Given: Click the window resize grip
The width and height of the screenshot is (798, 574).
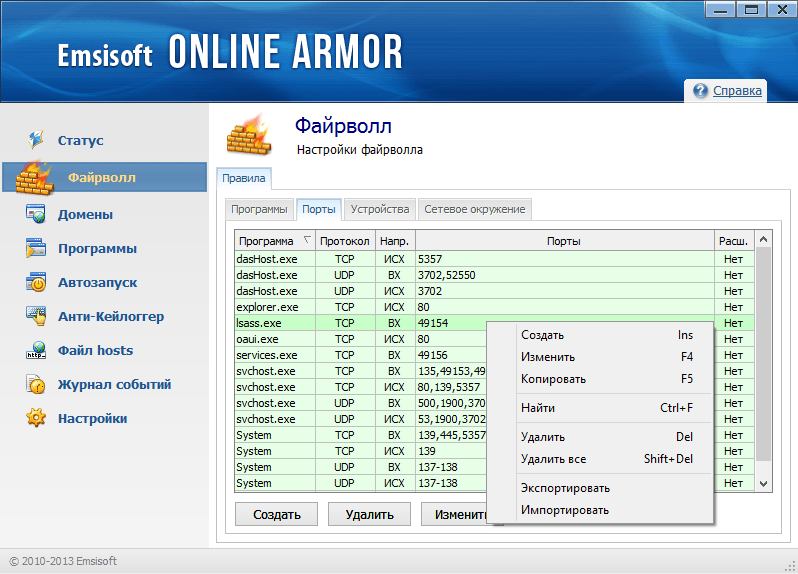Looking at the screenshot, I should (x=790, y=566).
